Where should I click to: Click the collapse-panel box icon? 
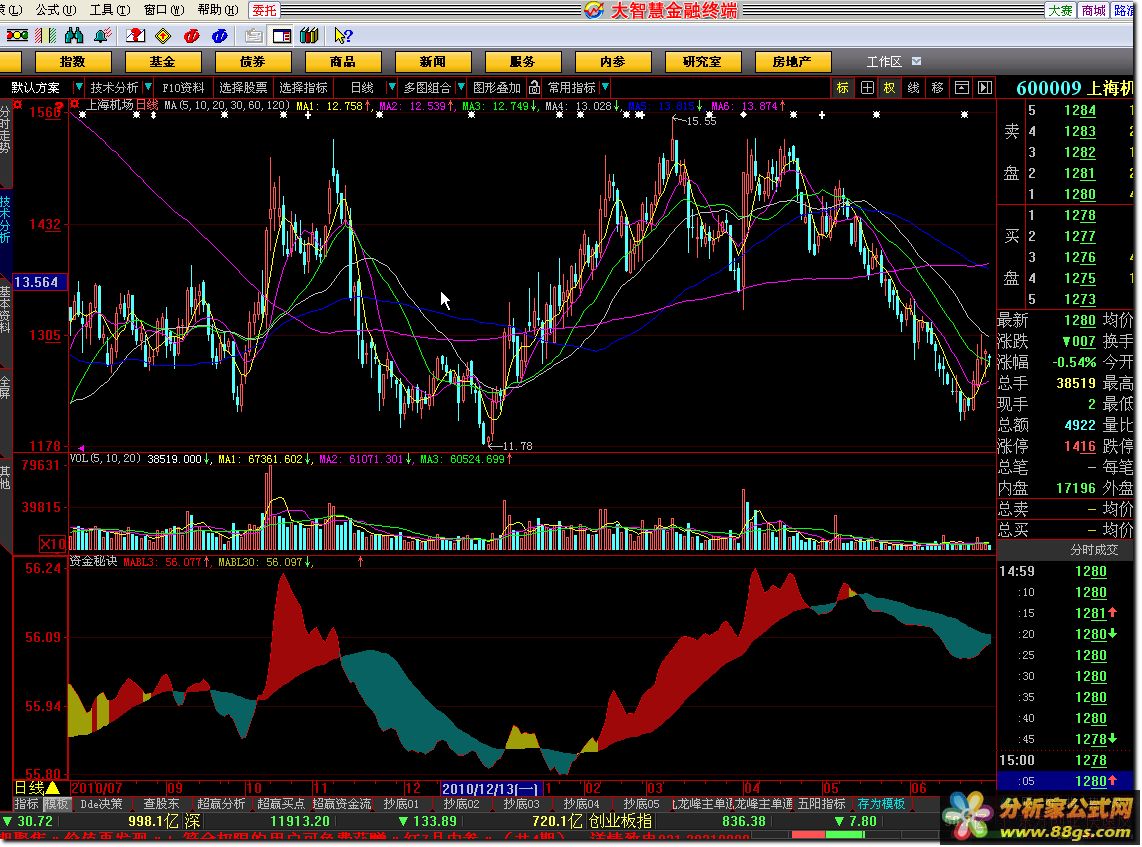coord(961,88)
